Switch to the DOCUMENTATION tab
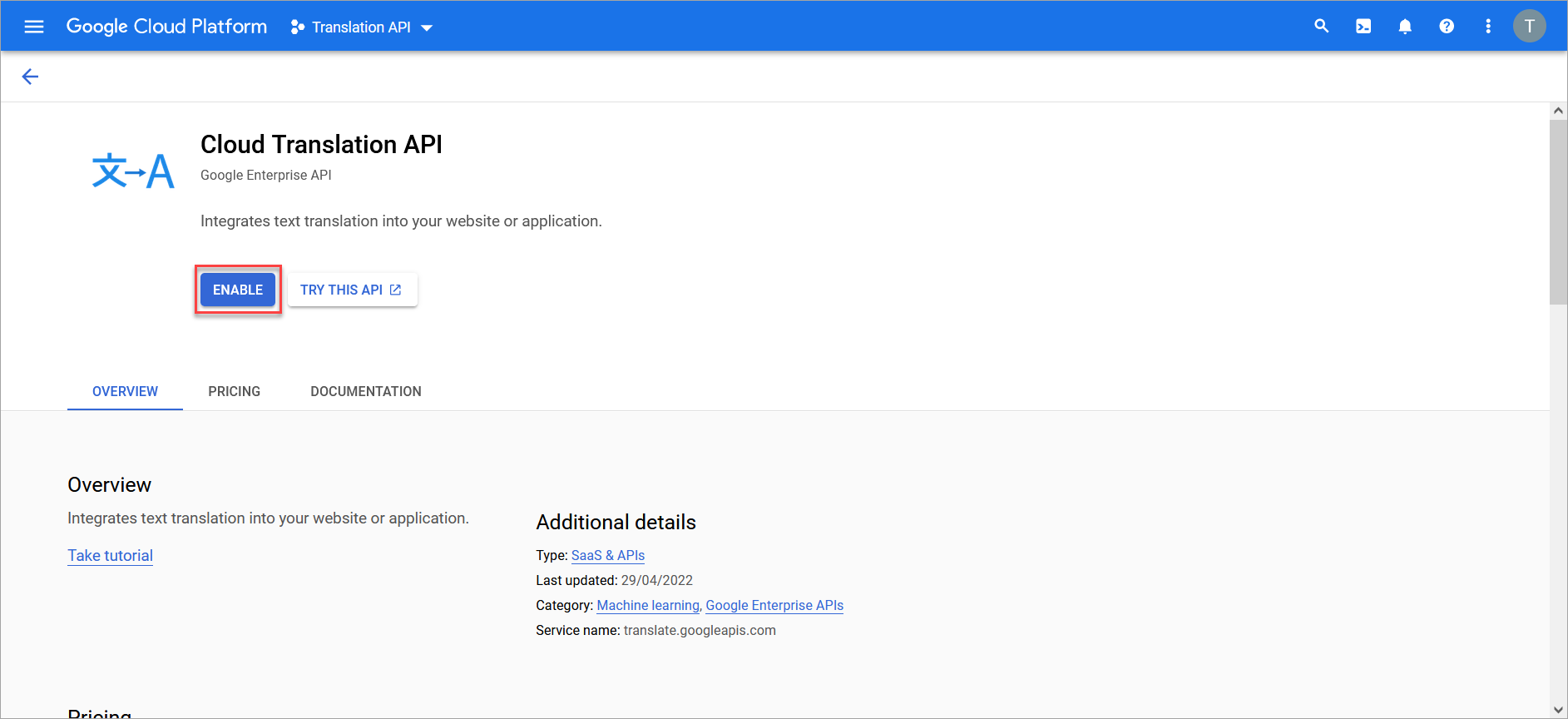Viewport: 1568px width, 719px height. pyautogui.click(x=366, y=391)
